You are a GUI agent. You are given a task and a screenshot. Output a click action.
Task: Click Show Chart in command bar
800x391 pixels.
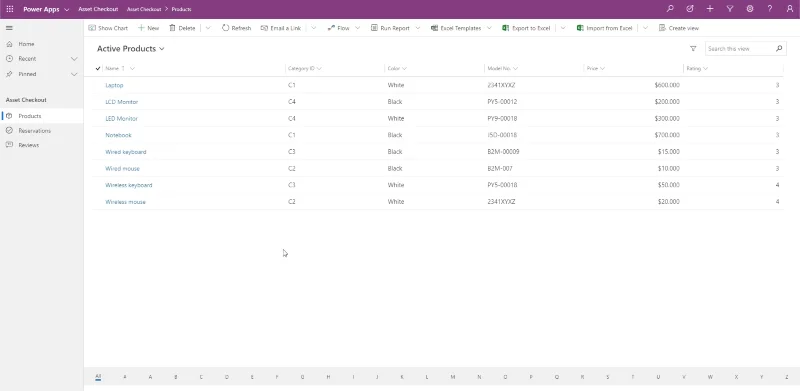coord(108,28)
